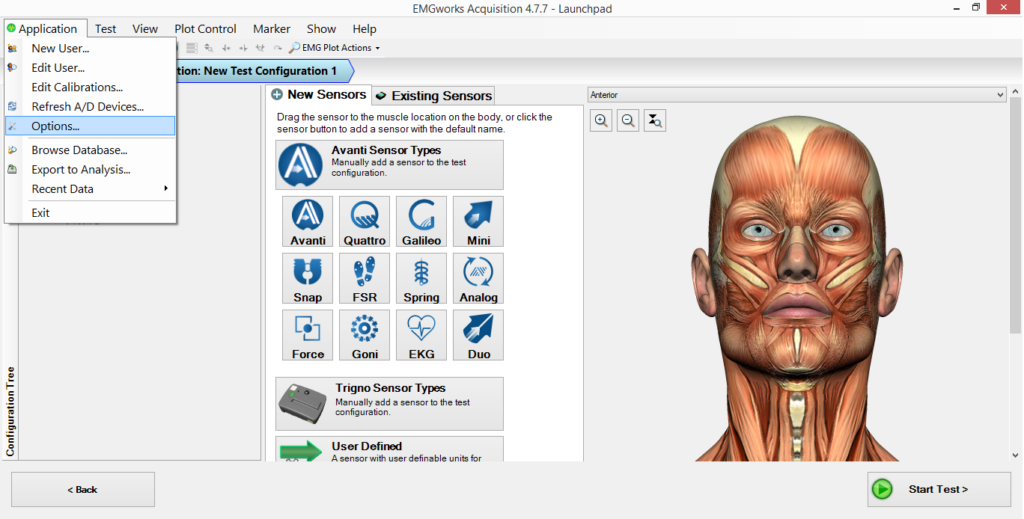Add a Mini sensor
1024x519 pixels.
coord(478,221)
